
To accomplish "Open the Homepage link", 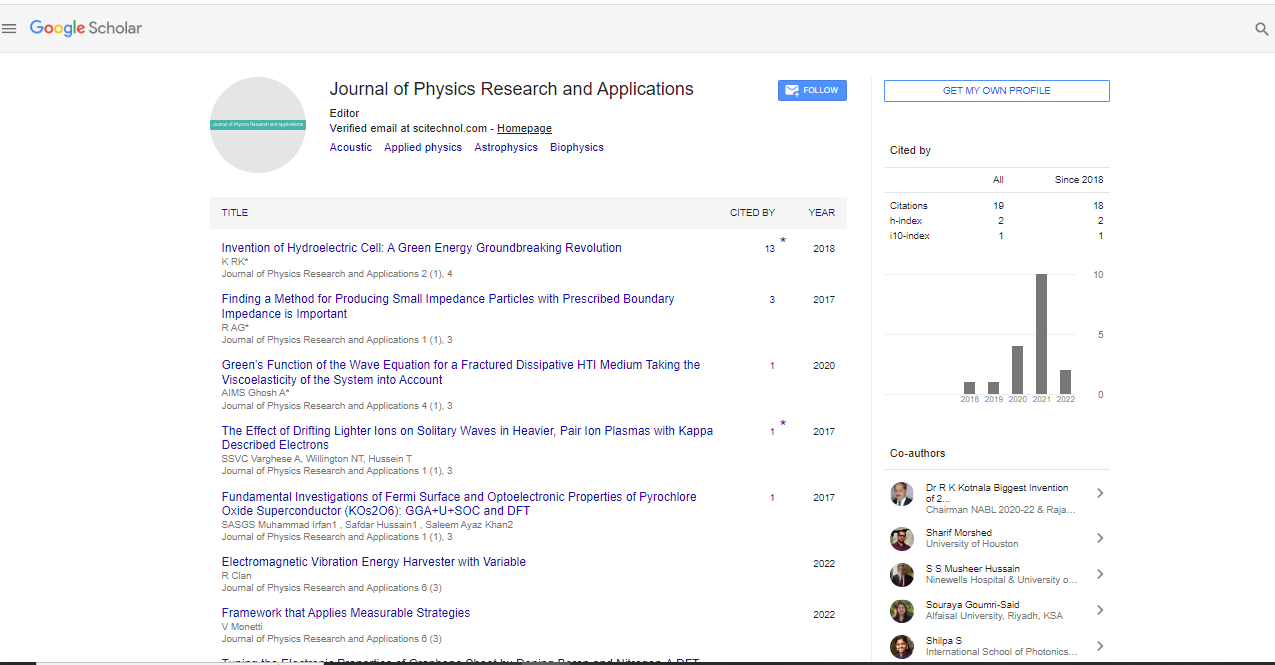I will (524, 128).
